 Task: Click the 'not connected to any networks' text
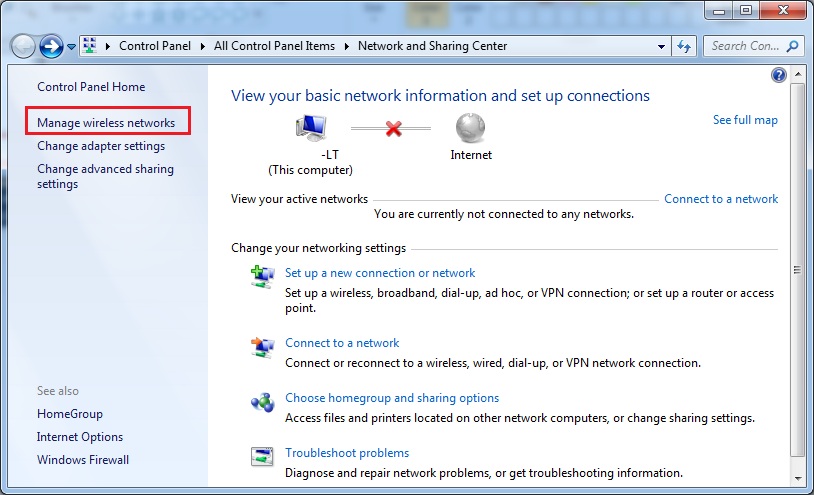(504, 214)
